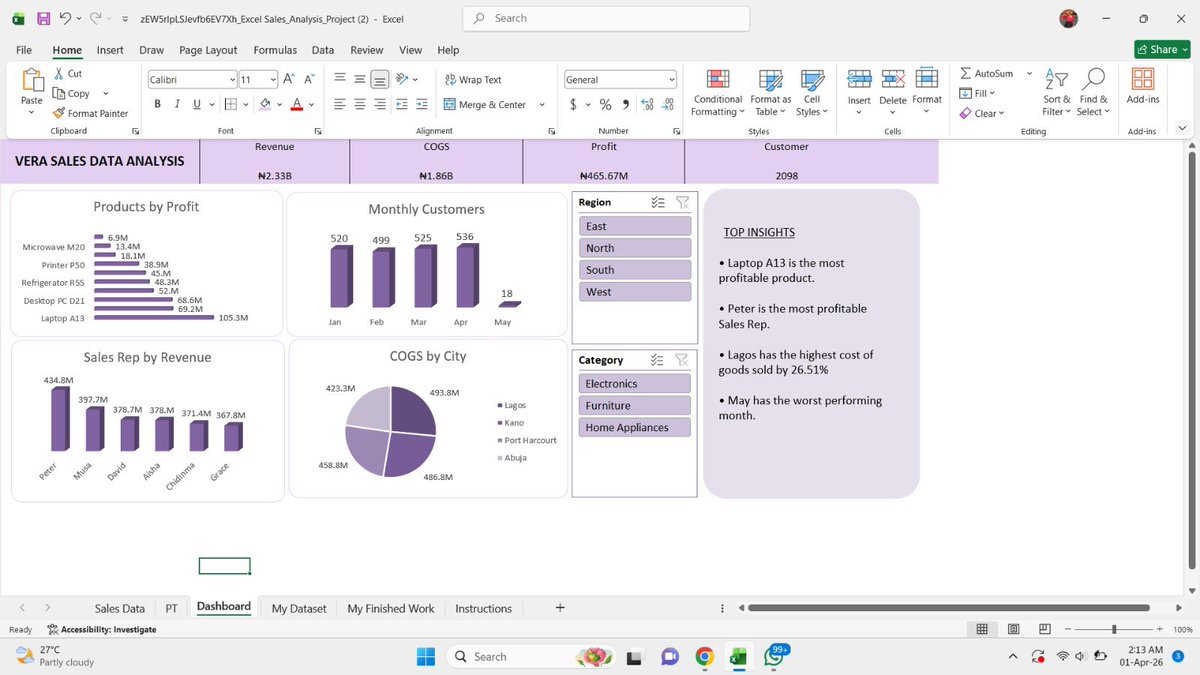Open the Copy dropdown arrow
Screen dimensions: 1200x675
[105, 94]
